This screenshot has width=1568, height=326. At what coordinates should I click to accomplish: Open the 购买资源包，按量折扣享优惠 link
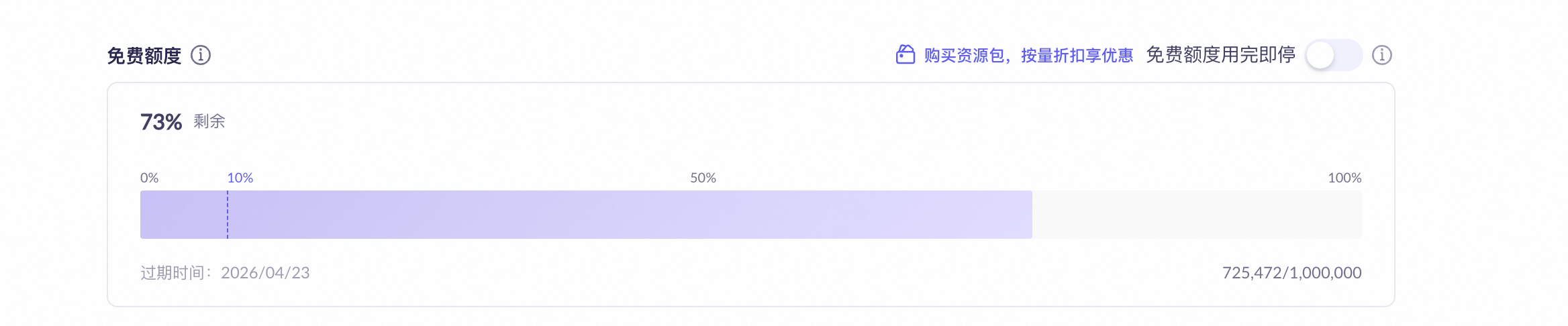[1028, 55]
